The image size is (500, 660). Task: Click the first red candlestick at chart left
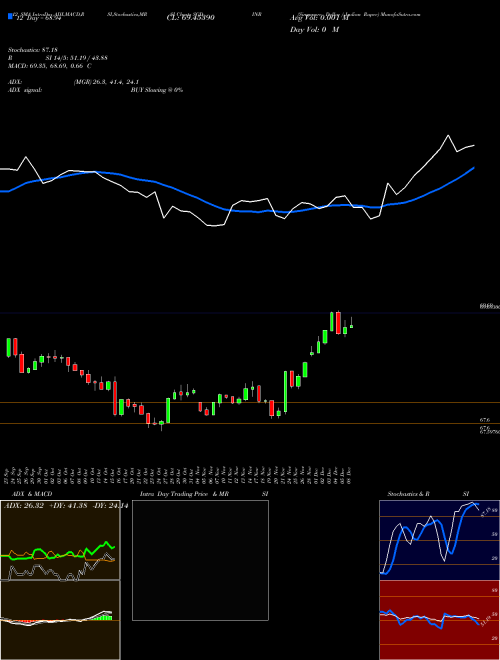point(15,347)
